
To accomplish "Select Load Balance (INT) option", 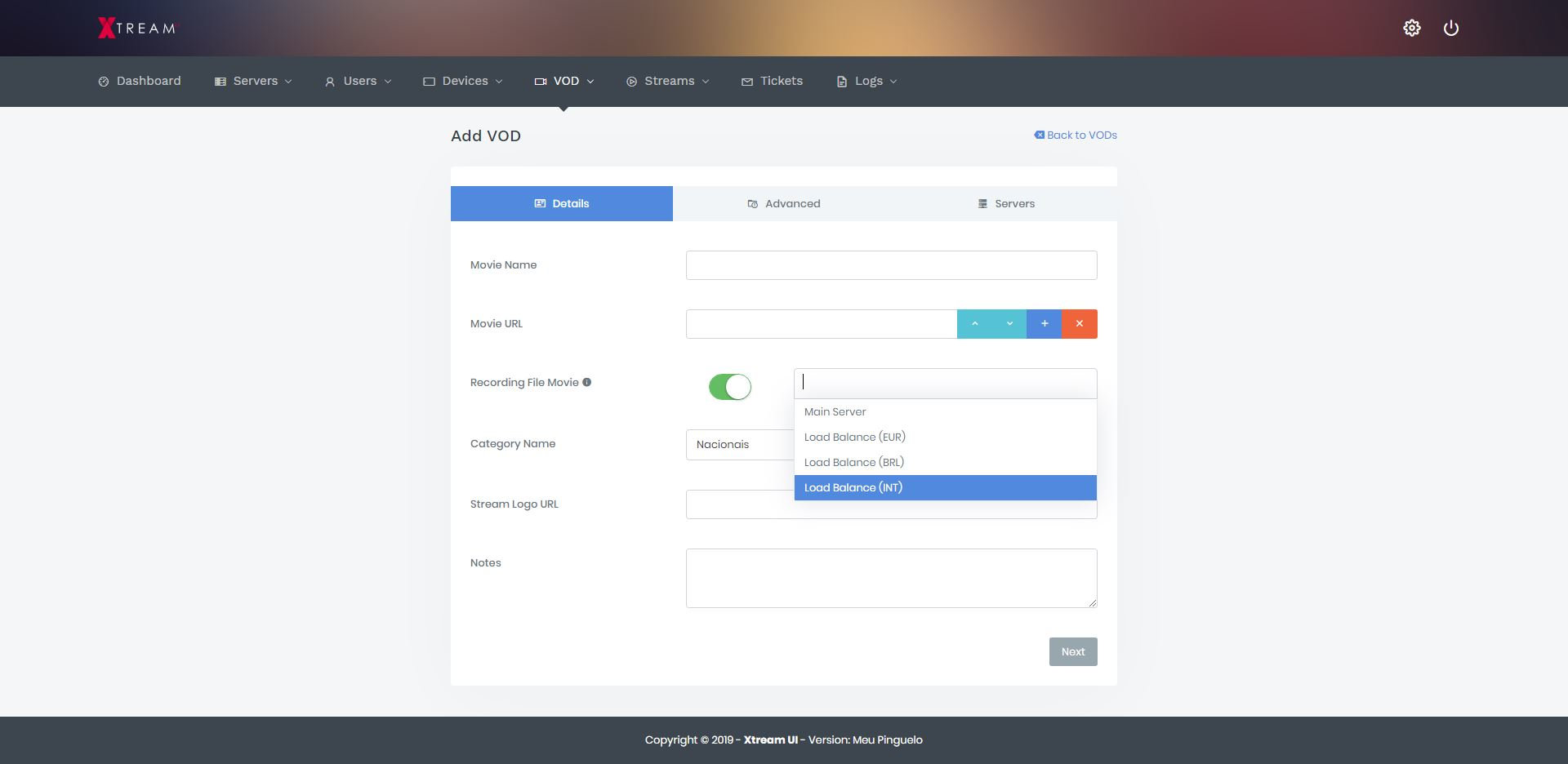I will 945,488.
